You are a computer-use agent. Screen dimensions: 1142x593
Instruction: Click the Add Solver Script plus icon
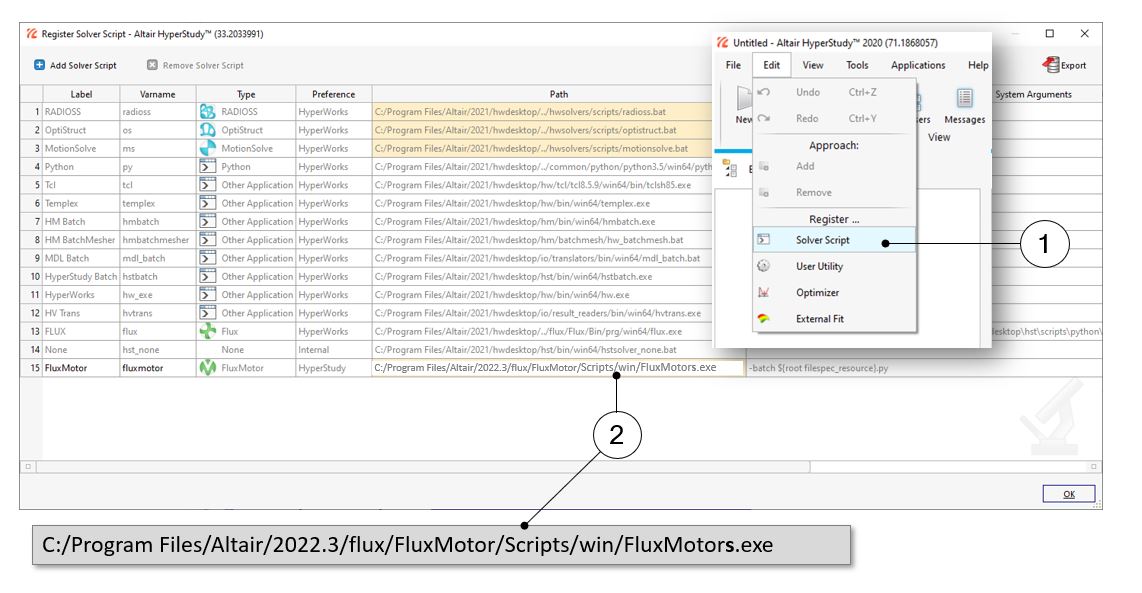pyautogui.click(x=39, y=65)
